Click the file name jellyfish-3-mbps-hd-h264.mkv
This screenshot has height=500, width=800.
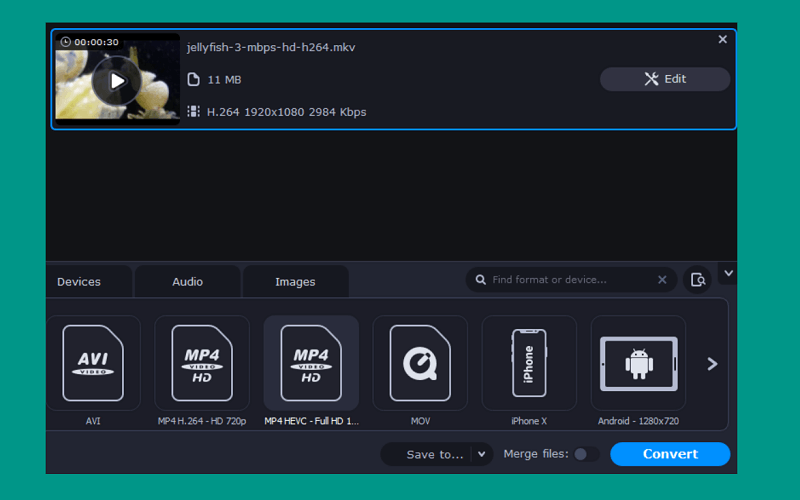click(271, 47)
